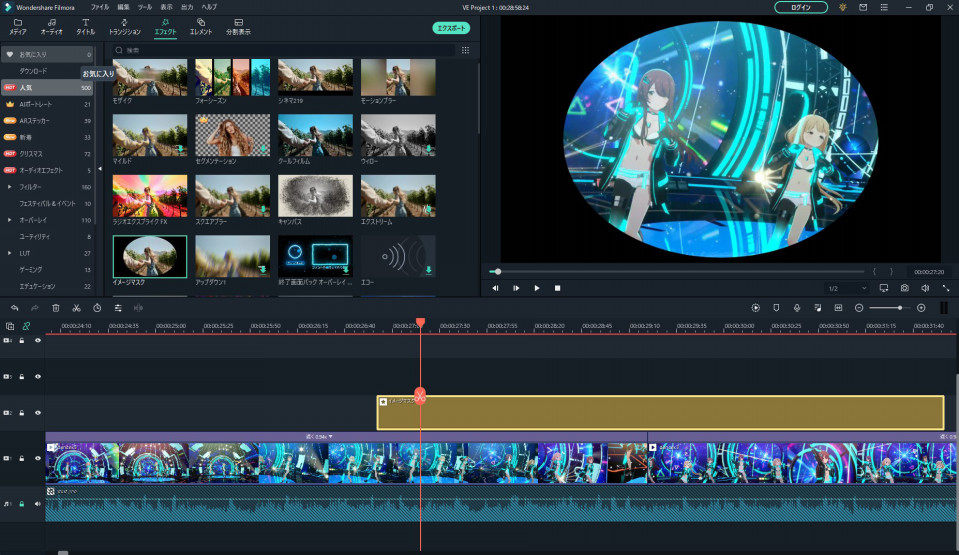Click the redo arrow icon
The image size is (959, 555).
(x=35, y=308)
